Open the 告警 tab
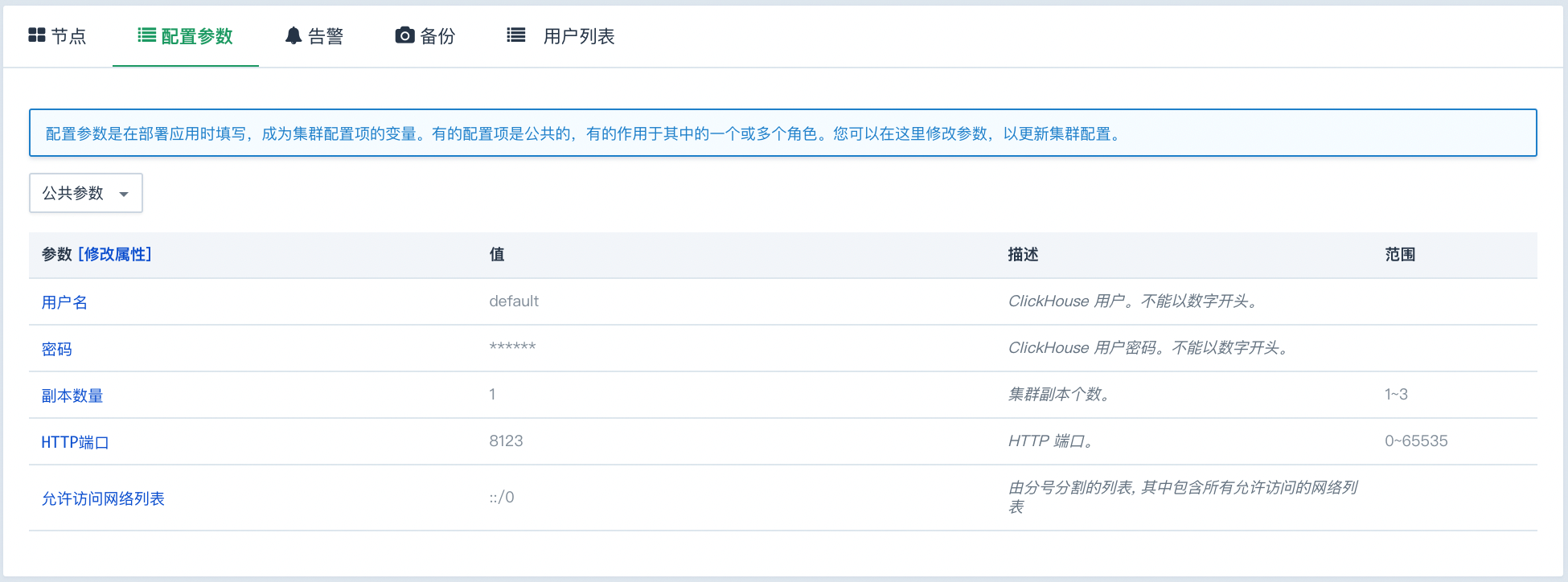The height and width of the screenshot is (582, 1568). (x=314, y=35)
